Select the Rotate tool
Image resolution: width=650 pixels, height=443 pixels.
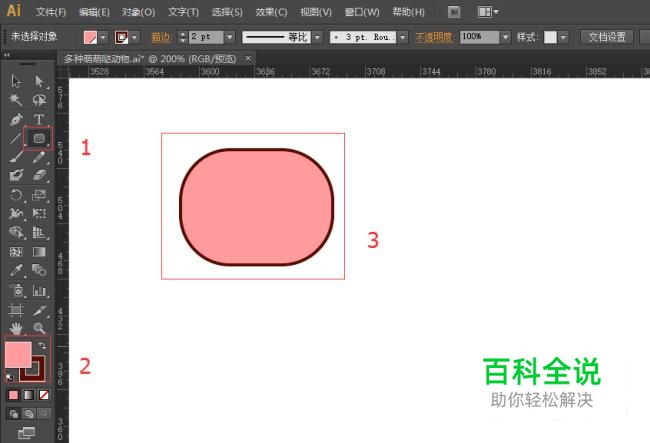click(x=16, y=195)
